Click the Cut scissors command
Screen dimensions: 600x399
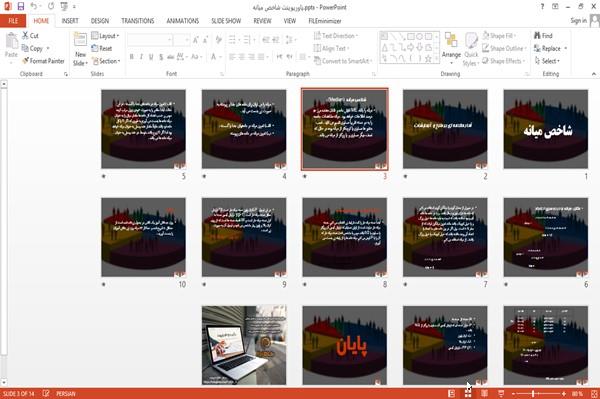[30, 36]
